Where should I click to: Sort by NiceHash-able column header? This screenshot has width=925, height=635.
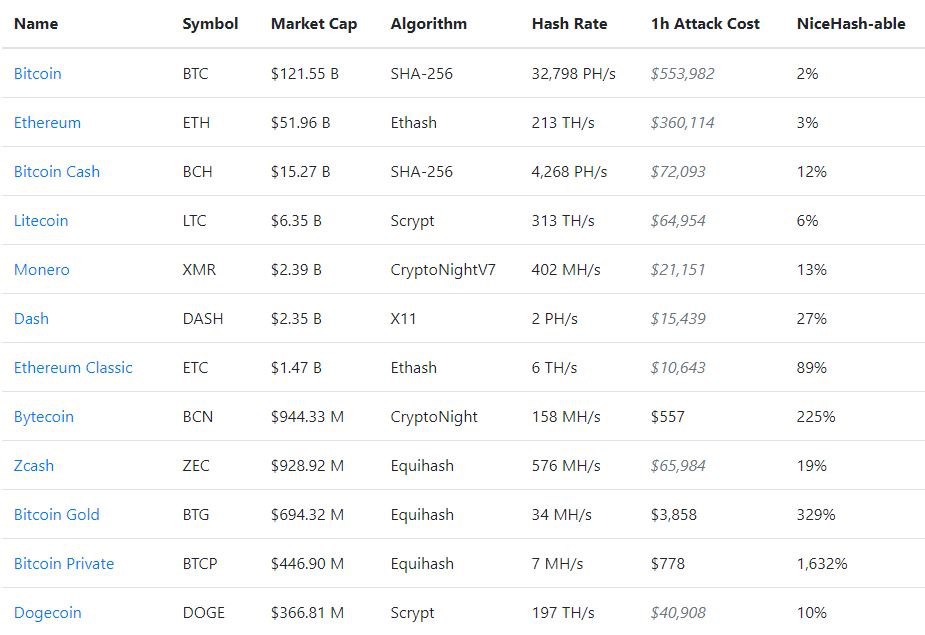851,24
